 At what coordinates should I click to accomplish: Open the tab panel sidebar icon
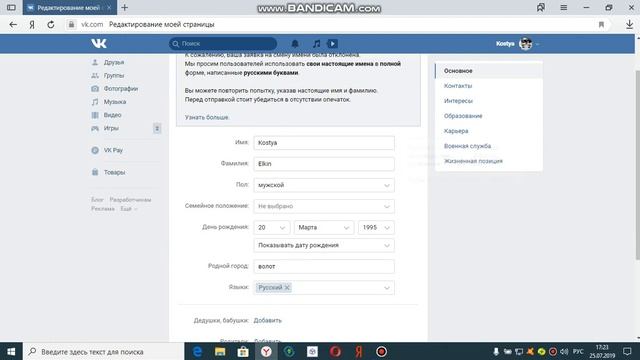point(11,7)
